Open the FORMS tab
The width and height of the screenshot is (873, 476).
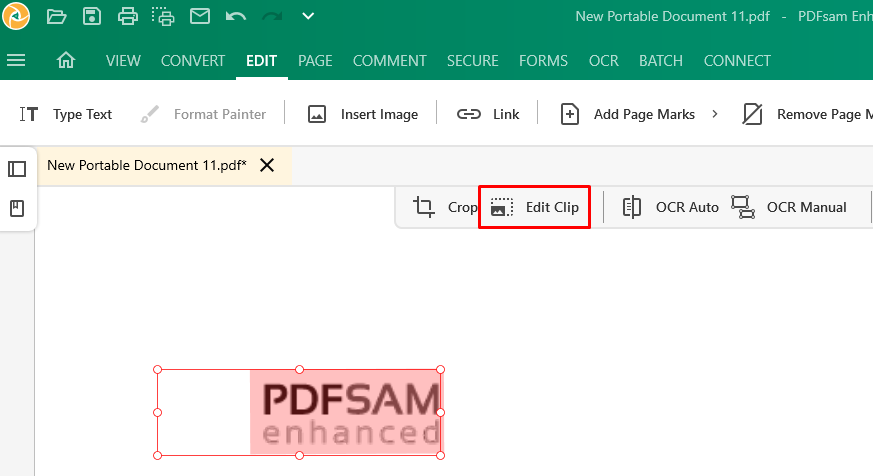[x=543, y=61]
